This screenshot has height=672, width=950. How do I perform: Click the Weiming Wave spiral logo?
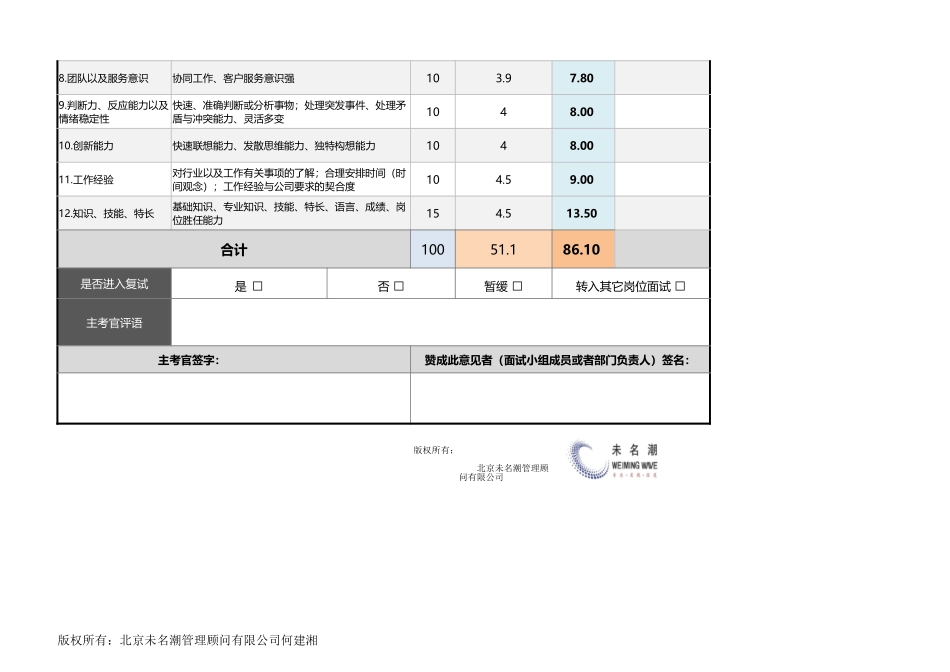pyautogui.click(x=585, y=458)
